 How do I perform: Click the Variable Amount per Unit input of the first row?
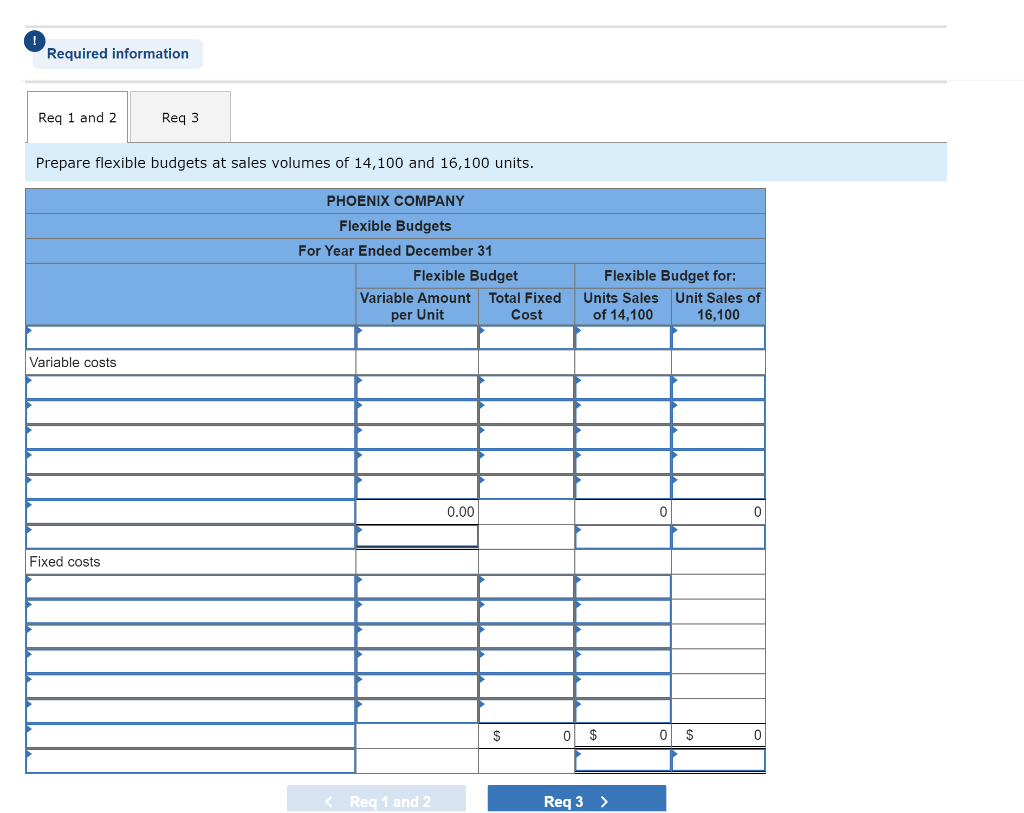[x=416, y=387]
